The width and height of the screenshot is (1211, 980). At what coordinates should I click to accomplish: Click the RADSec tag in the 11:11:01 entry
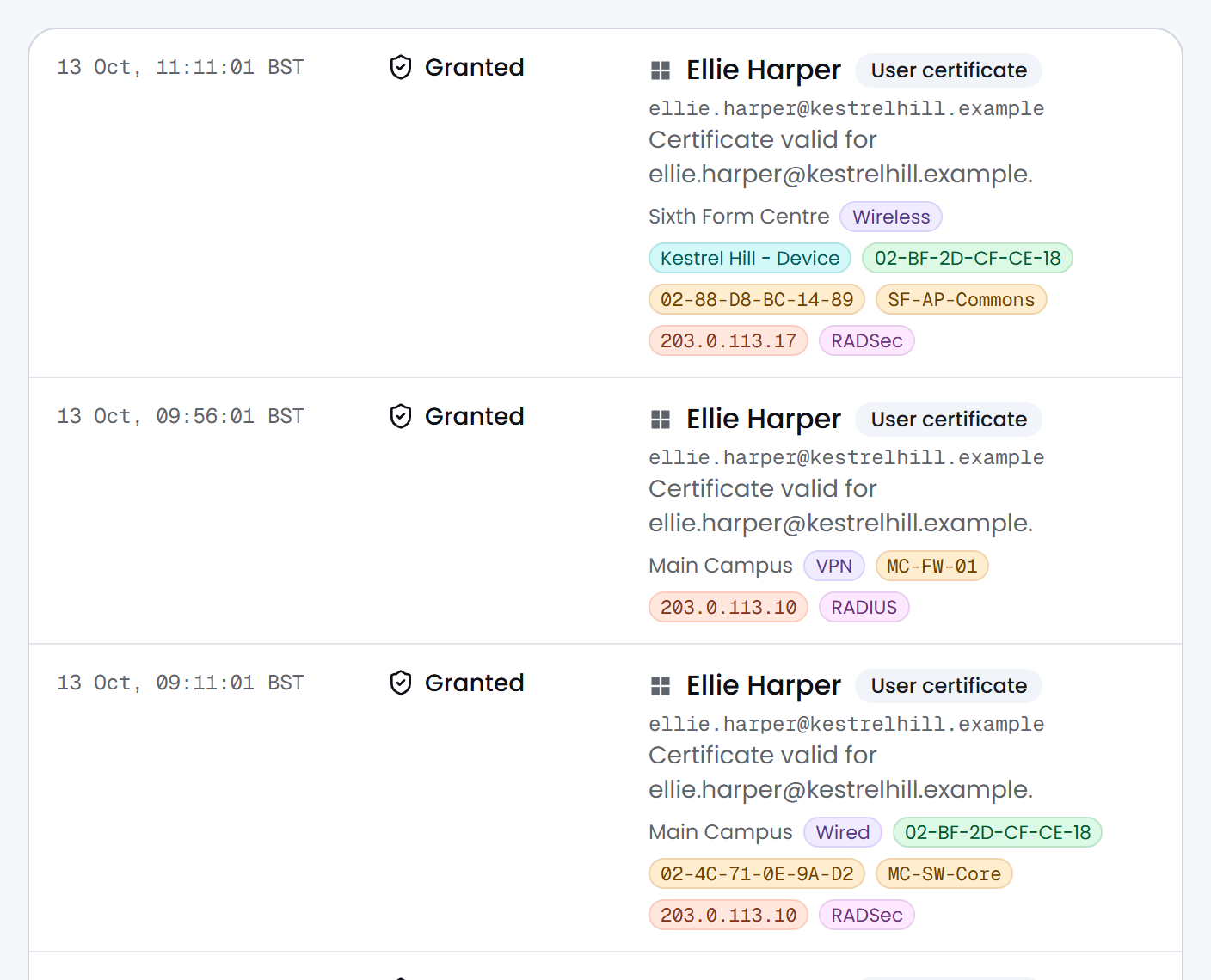pyautogui.click(x=867, y=340)
